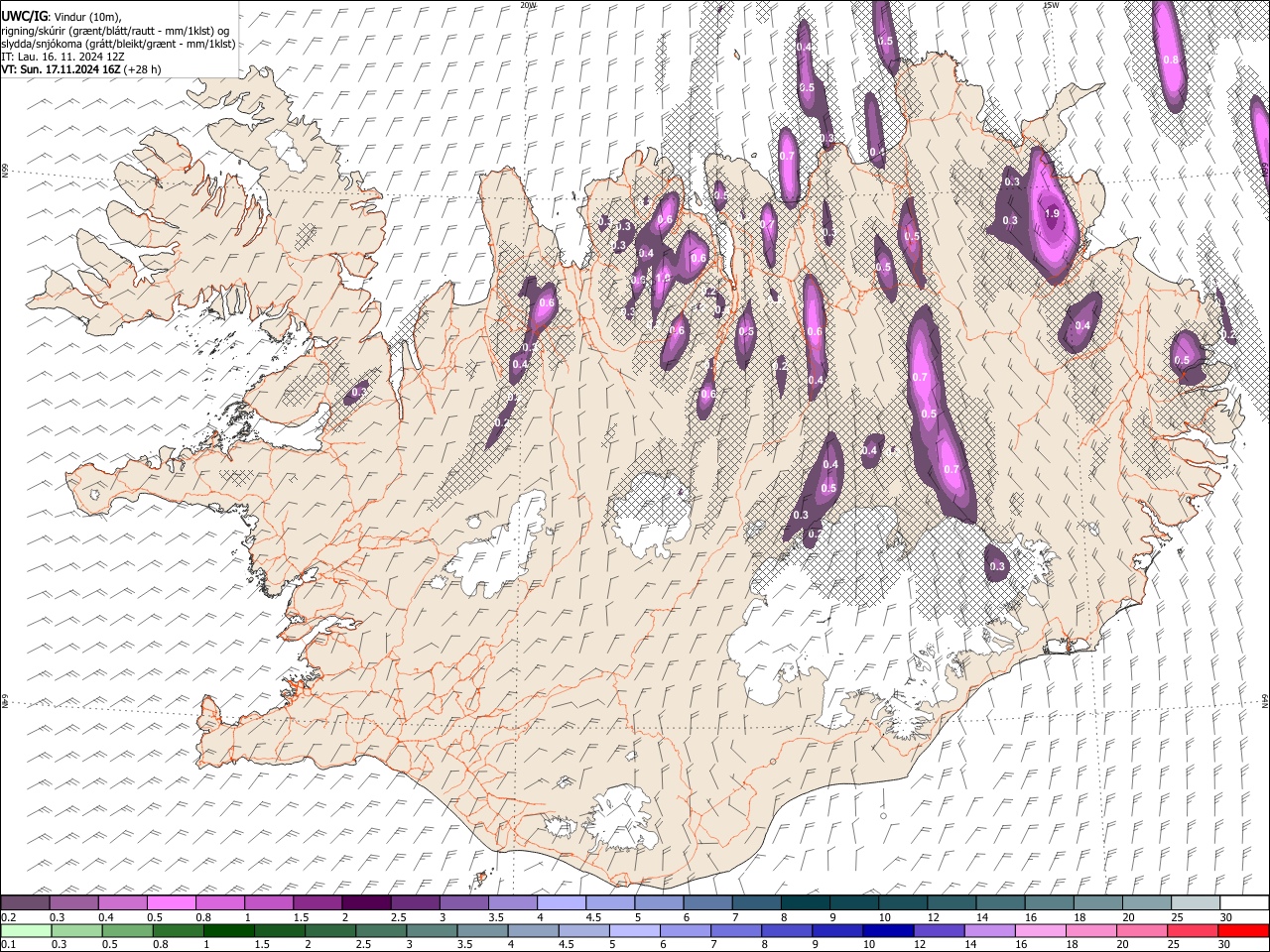Screen dimensions: 1270x952
Task: Pick the red-pink 25–30 rain legend swatch
Action: point(1192,930)
